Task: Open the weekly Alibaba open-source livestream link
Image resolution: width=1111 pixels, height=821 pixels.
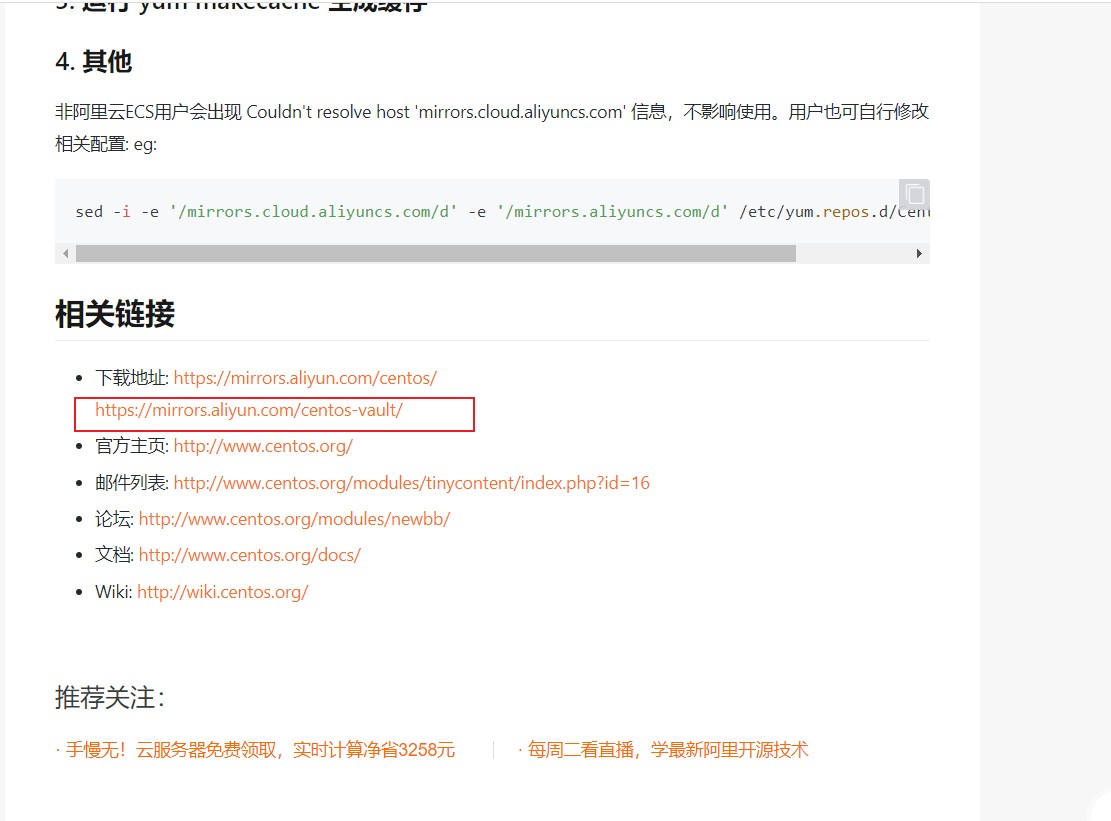Action: tap(663, 749)
